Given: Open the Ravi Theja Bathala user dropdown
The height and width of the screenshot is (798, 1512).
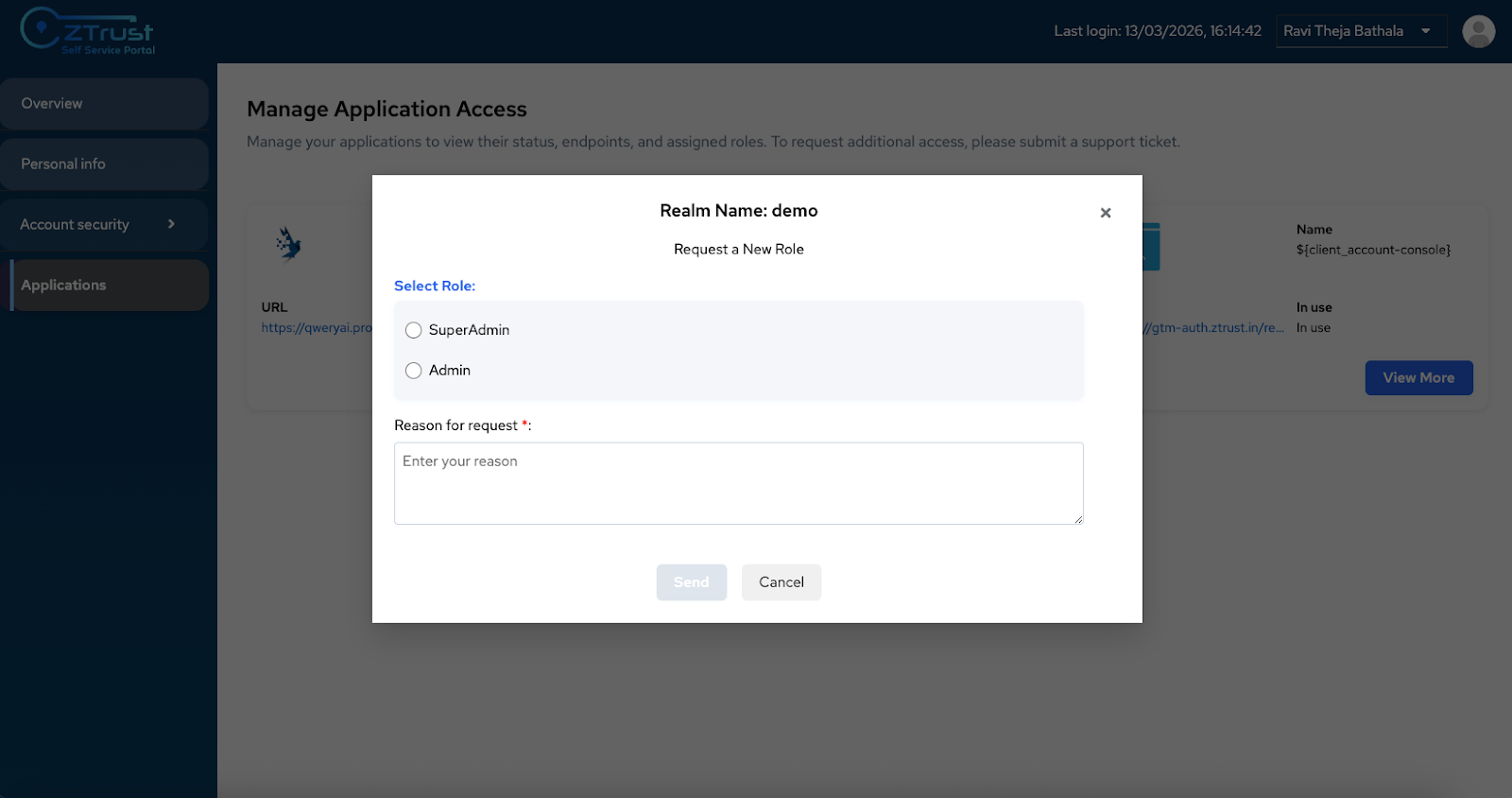Looking at the screenshot, I should tap(1360, 31).
